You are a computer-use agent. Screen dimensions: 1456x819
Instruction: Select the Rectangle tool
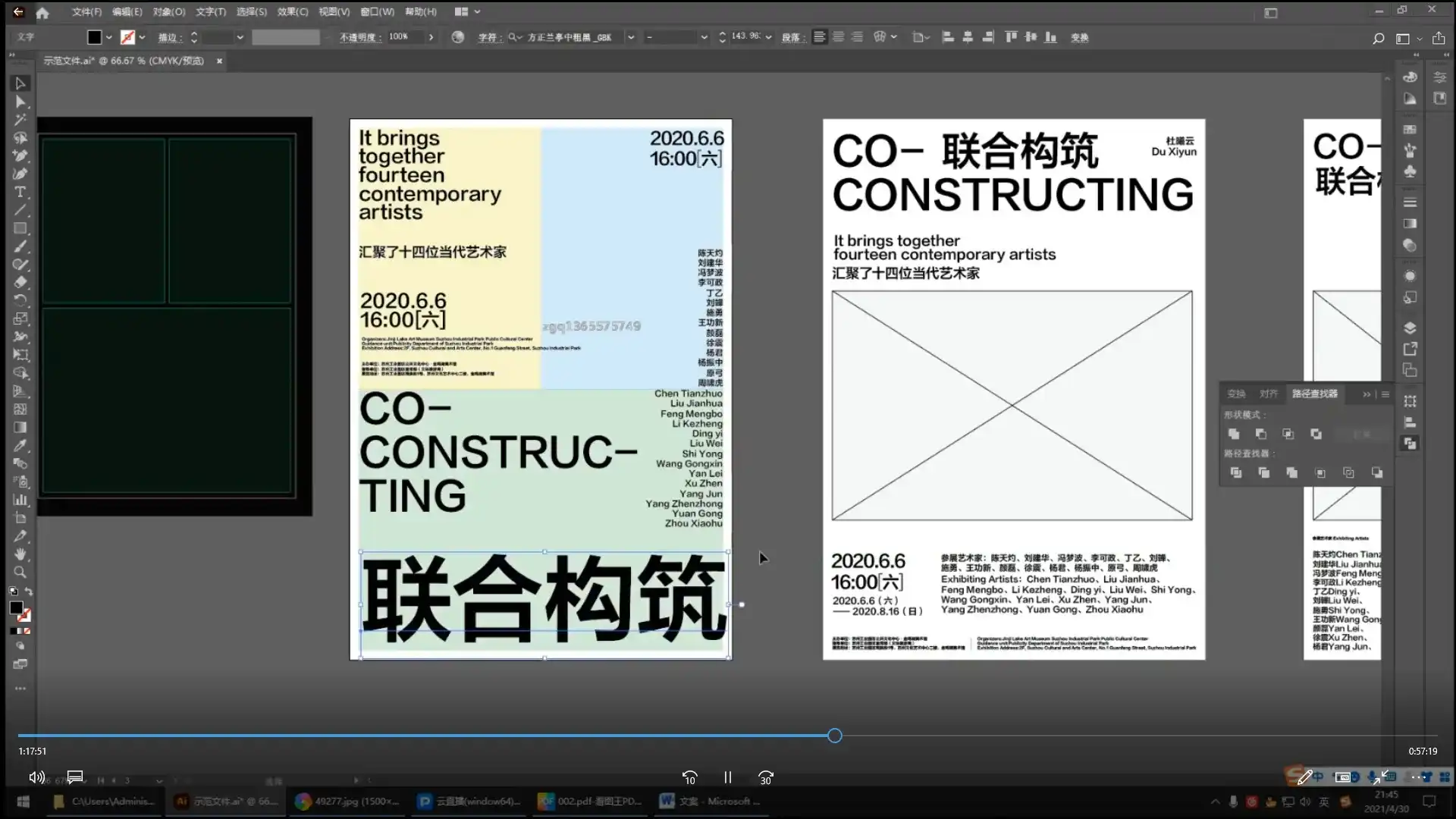(20, 228)
